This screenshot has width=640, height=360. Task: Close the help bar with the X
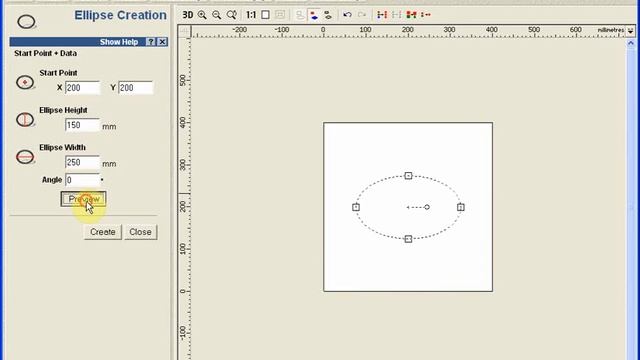(x=162, y=42)
